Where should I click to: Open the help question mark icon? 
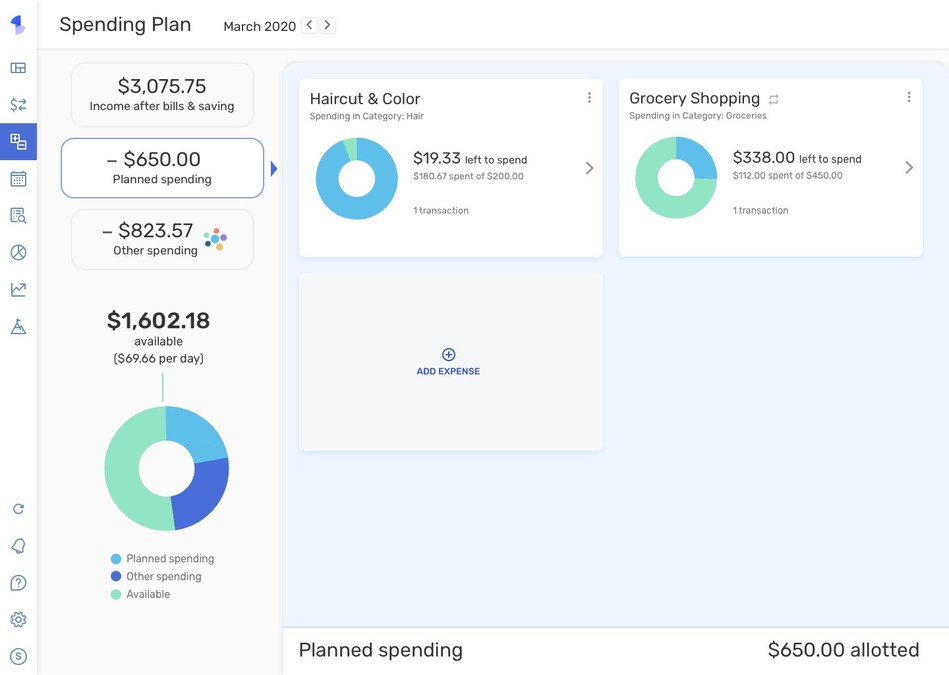coord(18,583)
